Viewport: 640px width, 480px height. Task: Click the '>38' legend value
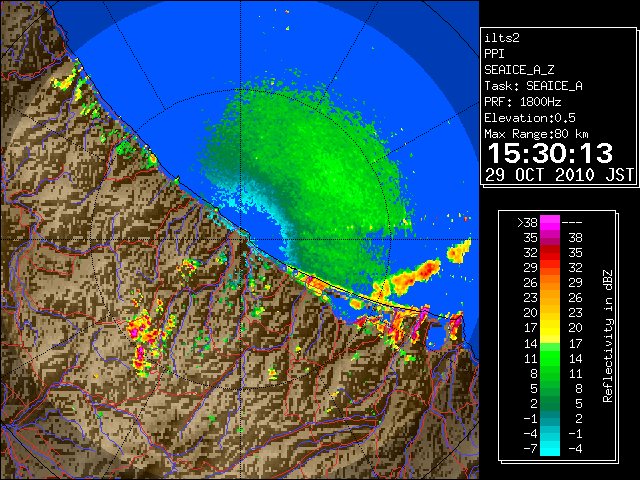point(527,223)
